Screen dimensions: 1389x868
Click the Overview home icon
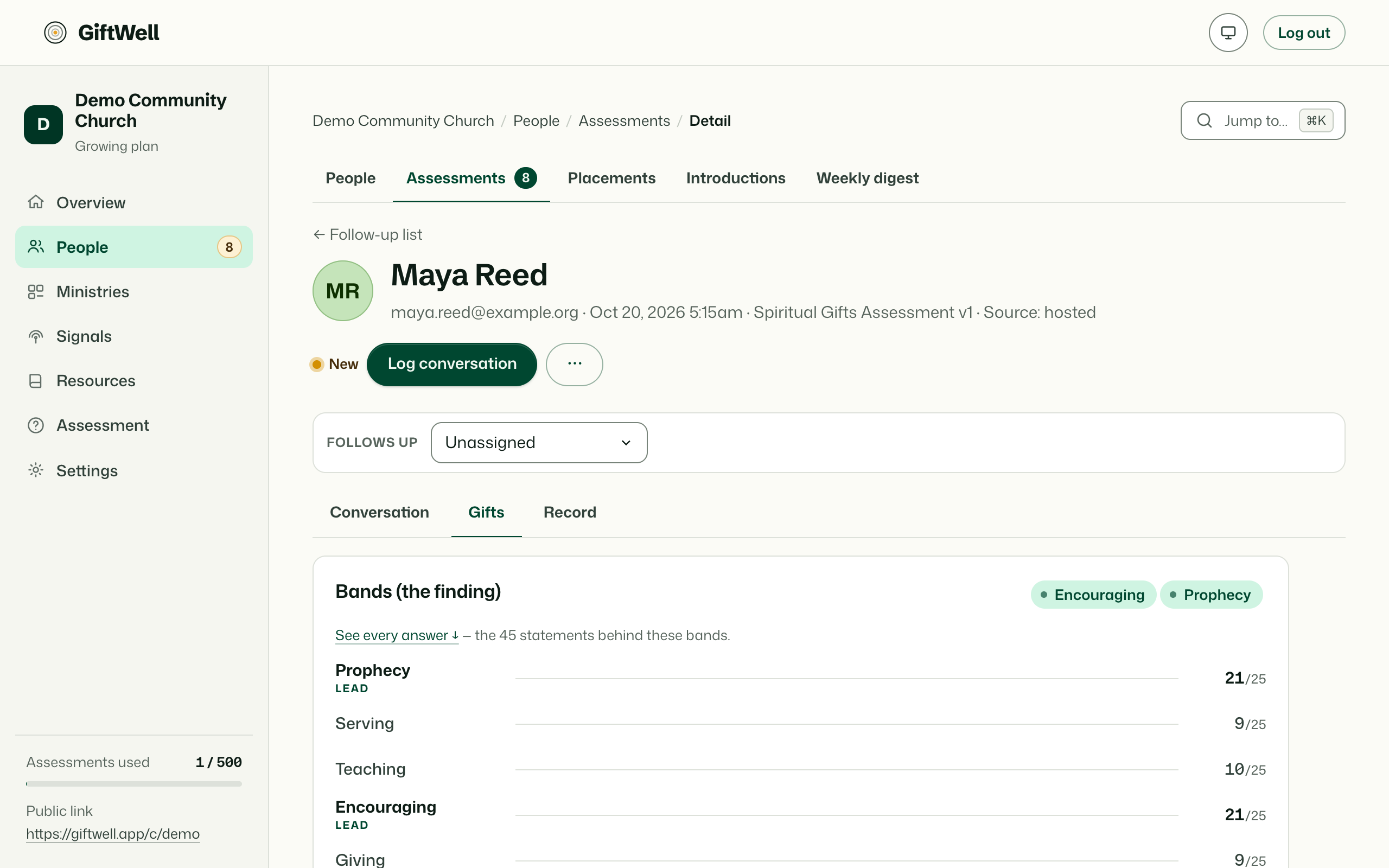click(36, 202)
